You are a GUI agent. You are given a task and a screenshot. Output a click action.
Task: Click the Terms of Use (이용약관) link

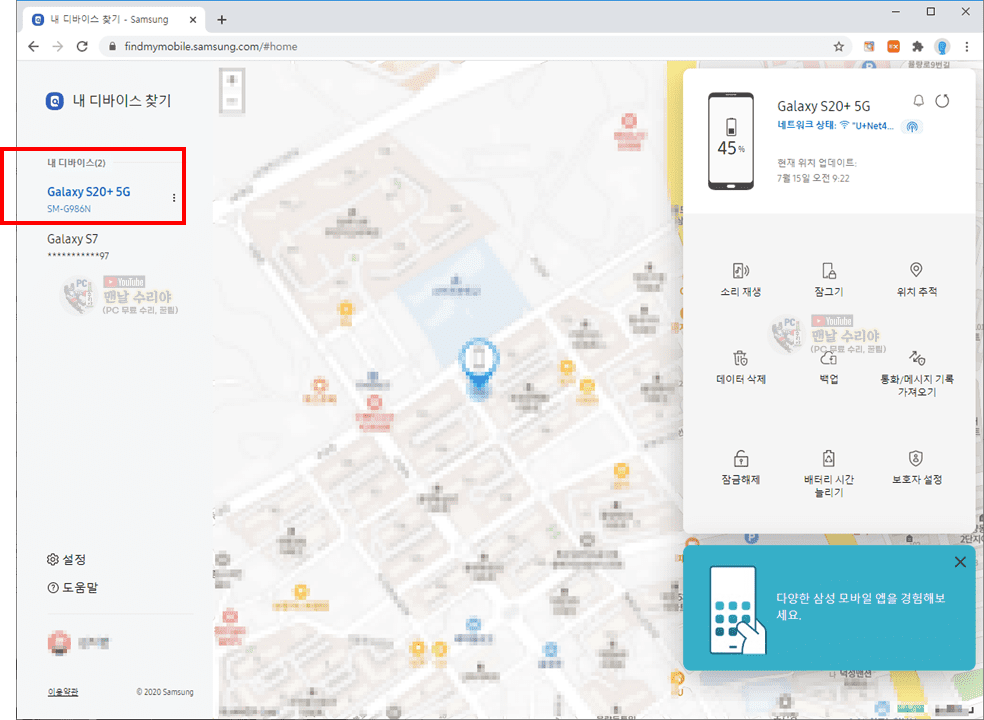63,692
